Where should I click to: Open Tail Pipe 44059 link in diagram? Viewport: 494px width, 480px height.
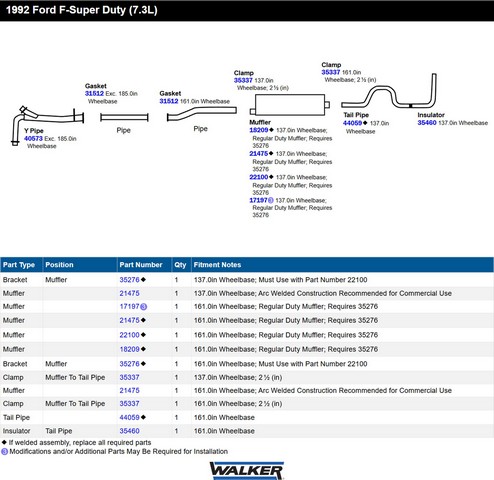tap(352, 123)
